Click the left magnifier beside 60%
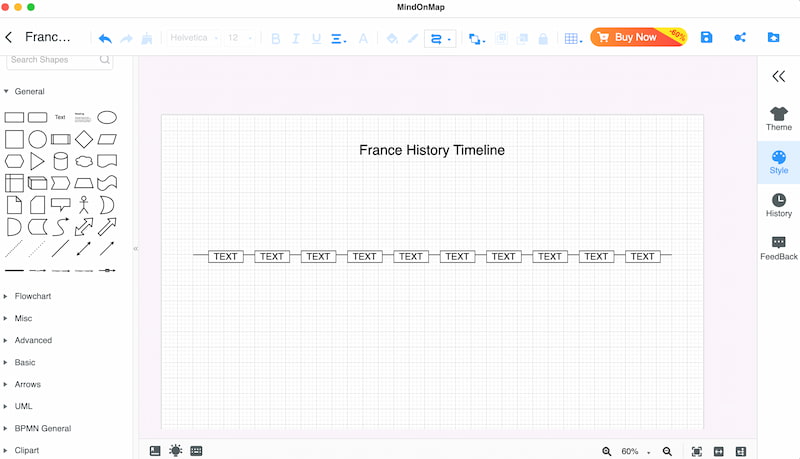The width and height of the screenshot is (800, 459). pos(607,451)
